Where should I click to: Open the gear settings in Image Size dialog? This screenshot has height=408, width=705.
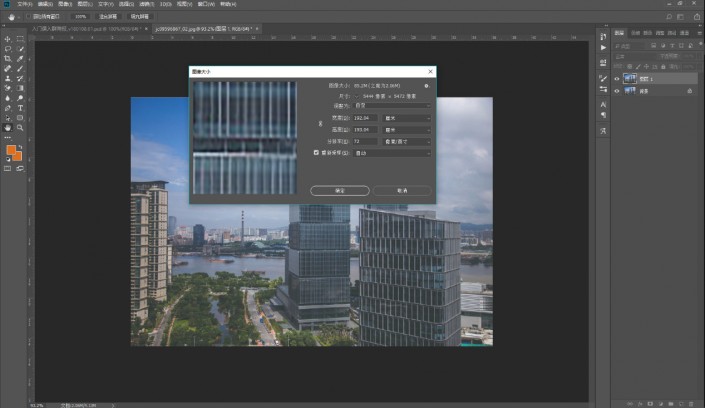point(426,86)
